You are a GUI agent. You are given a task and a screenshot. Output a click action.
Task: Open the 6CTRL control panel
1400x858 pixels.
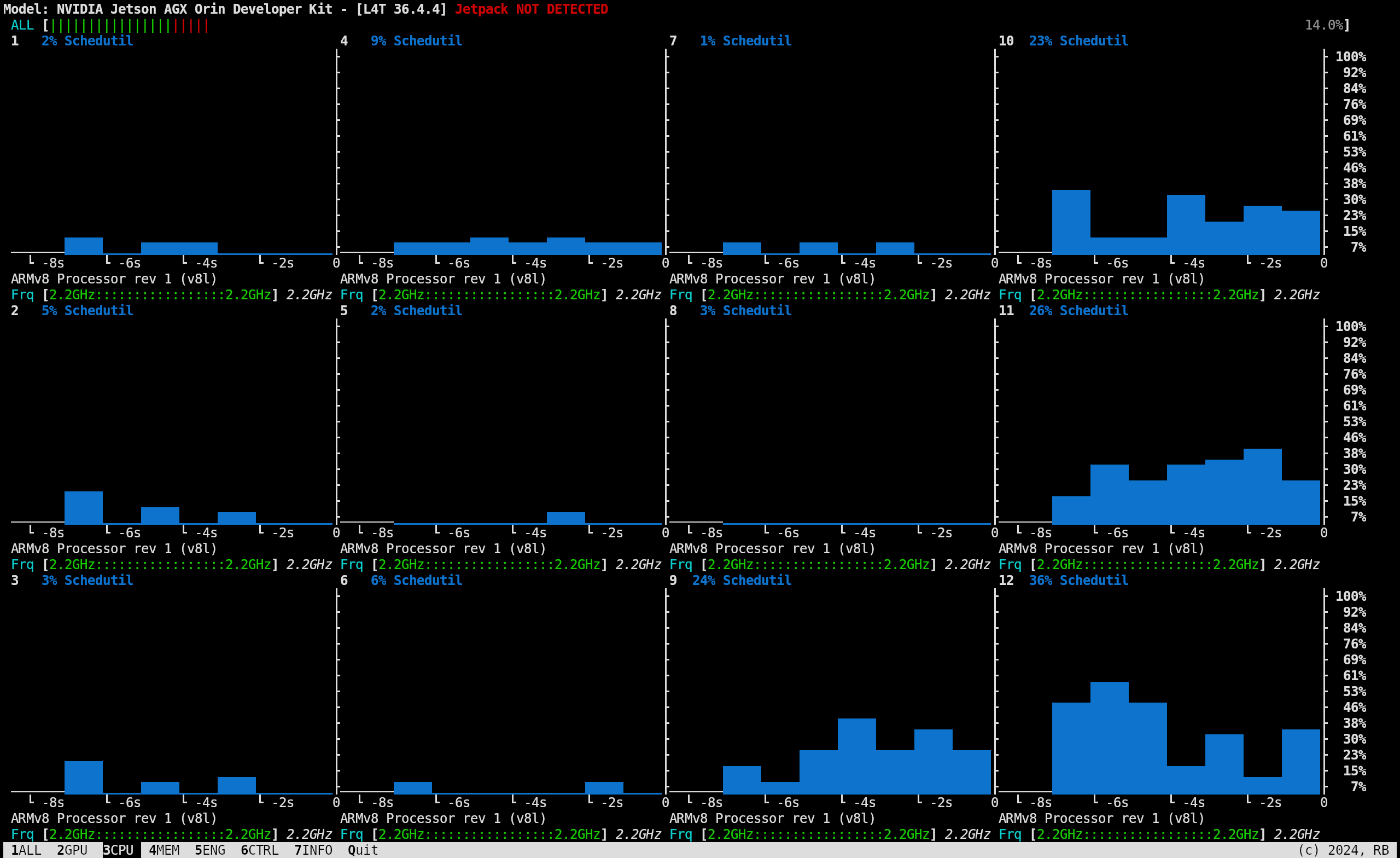pos(259,850)
